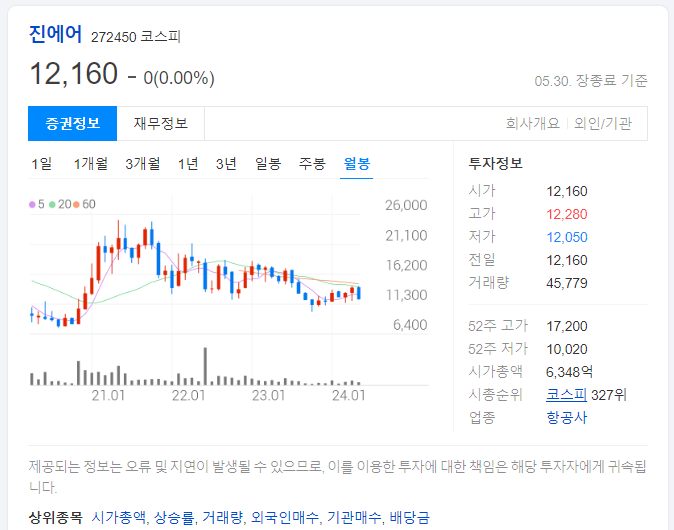674x530 pixels.
Task: Click the 52주 고가 value 17,200
Action: [x=567, y=326]
